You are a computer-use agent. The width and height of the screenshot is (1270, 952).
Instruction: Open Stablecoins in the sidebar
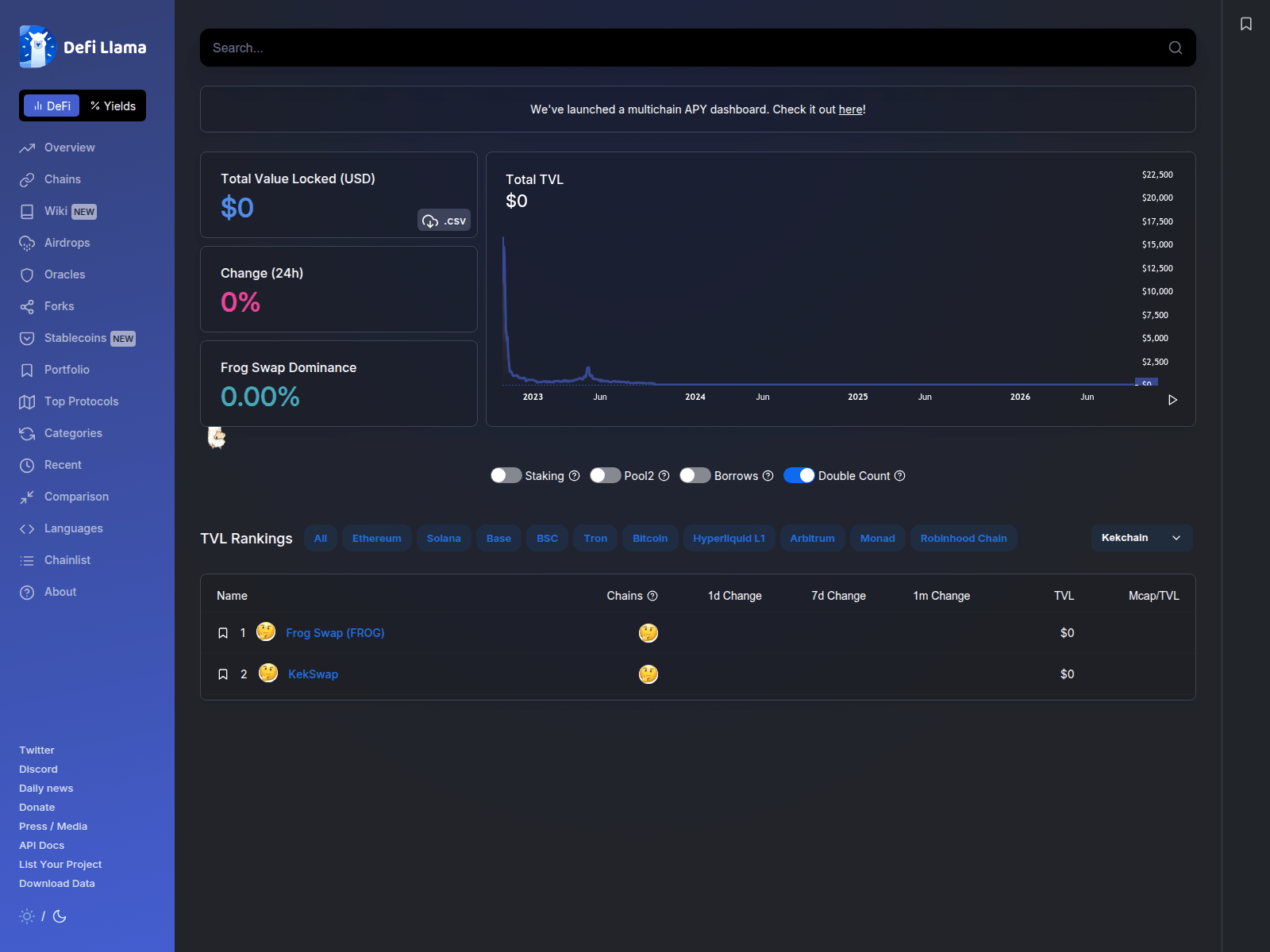coord(77,338)
